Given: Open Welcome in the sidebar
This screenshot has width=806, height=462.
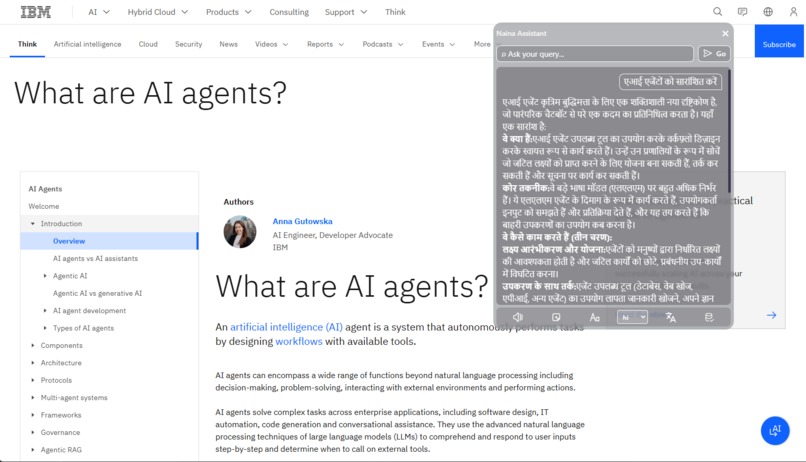Looking at the screenshot, I should [44, 206].
